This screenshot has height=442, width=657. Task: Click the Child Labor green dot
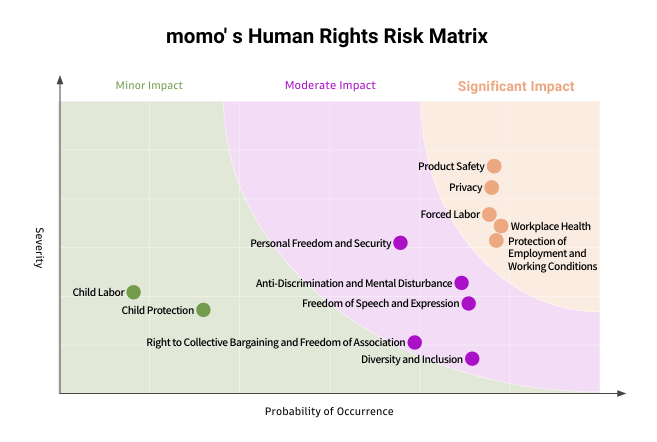coord(134,292)
